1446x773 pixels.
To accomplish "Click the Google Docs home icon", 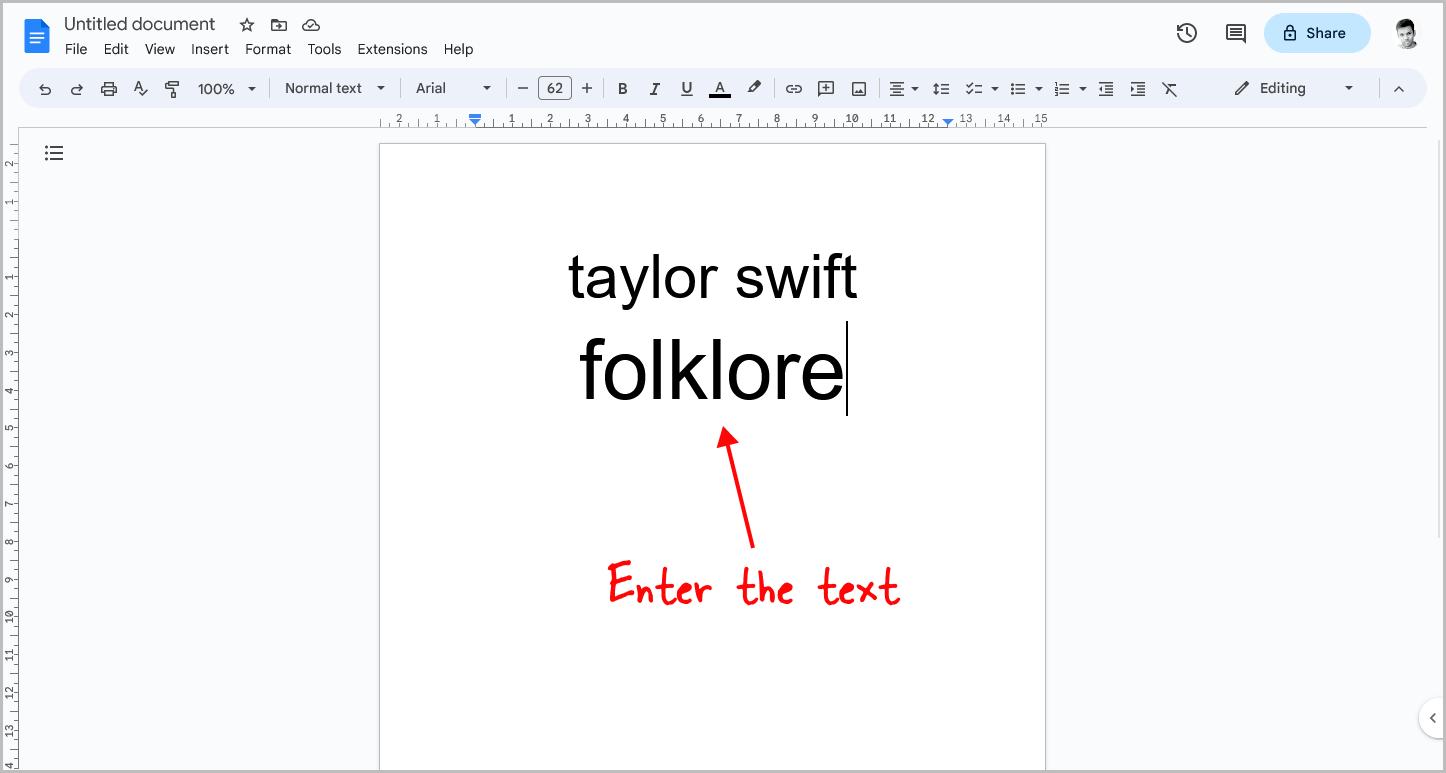I will (37, 37).
